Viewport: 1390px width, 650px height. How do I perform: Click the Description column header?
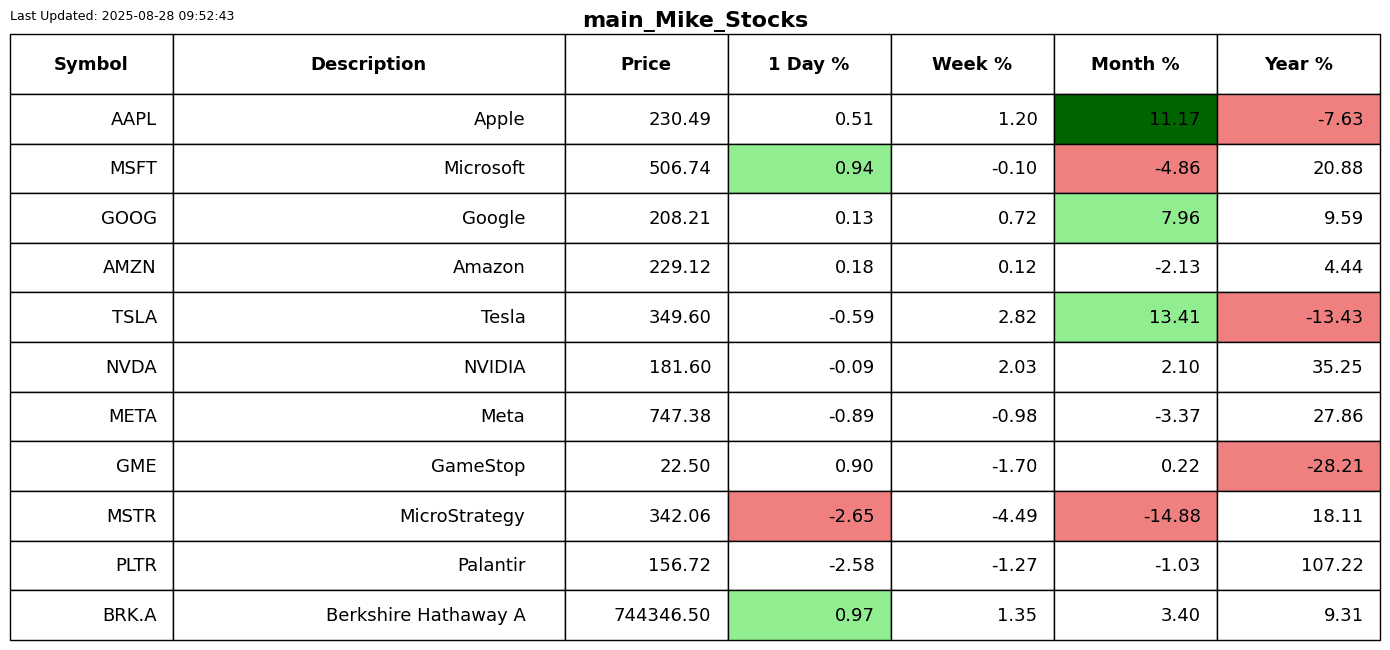click(x=368, y=64)
